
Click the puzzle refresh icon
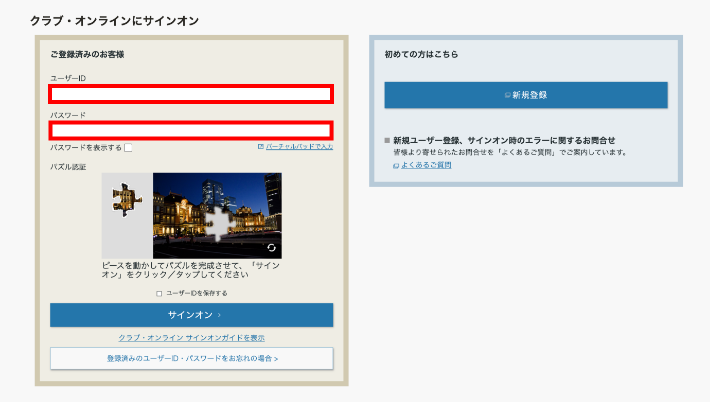point(271,247)
